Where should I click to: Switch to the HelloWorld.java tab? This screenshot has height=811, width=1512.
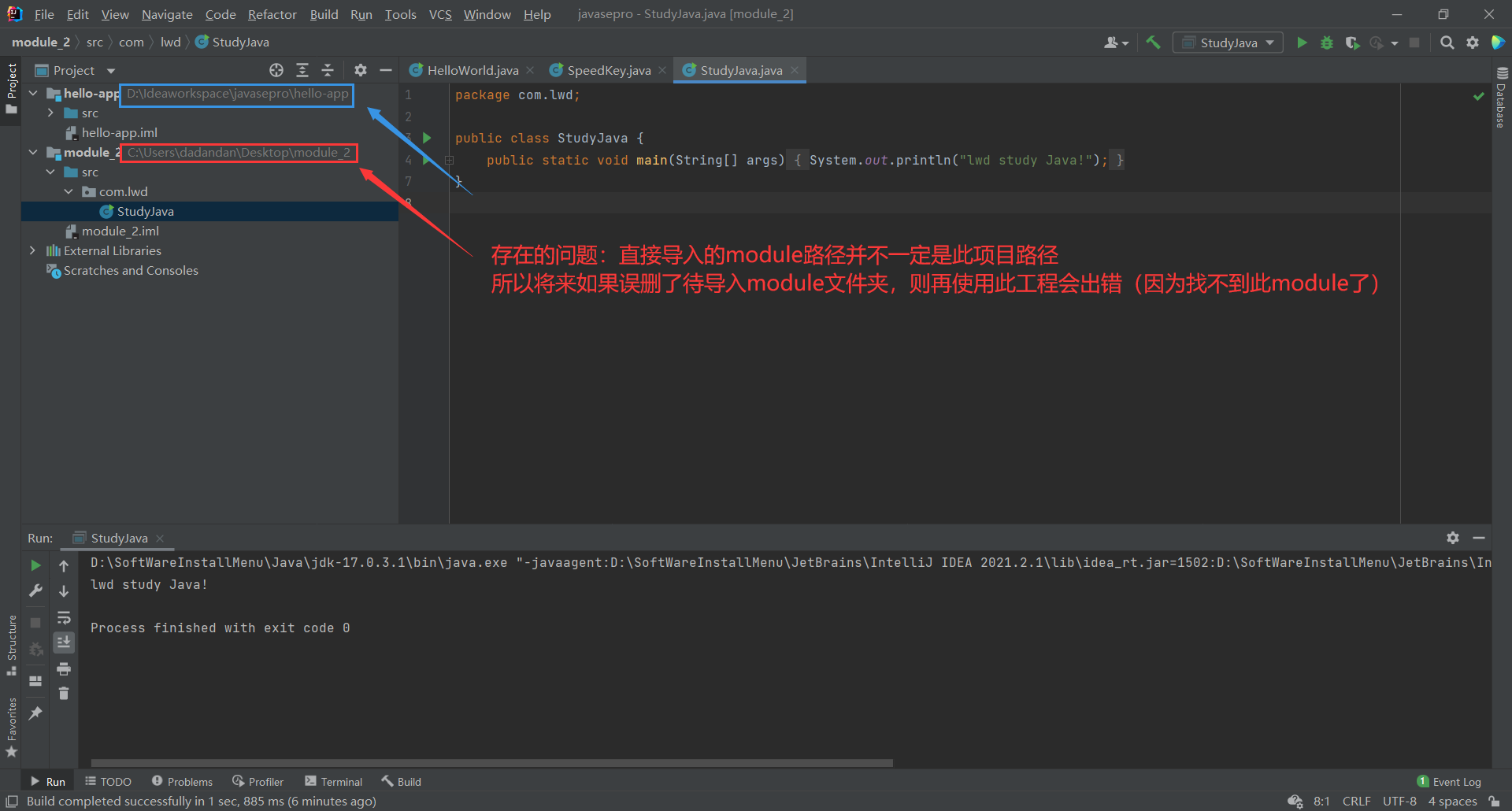472,70
